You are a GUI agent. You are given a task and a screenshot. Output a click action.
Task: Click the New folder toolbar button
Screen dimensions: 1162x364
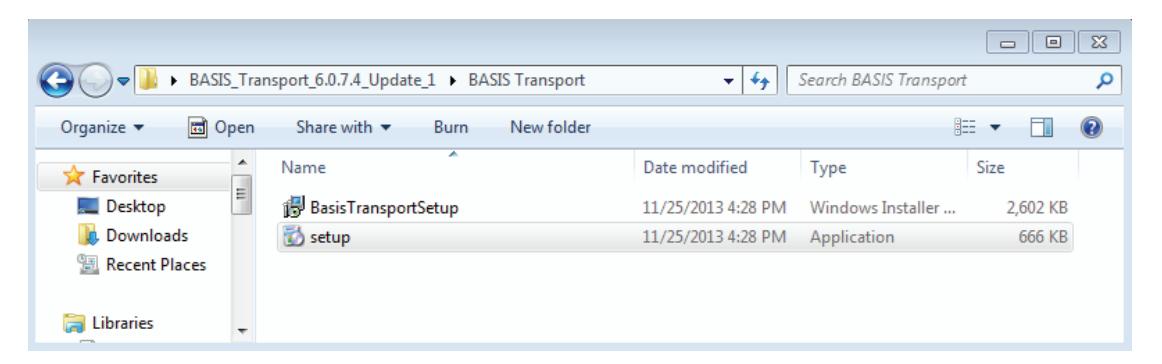[x=550, y=128]
